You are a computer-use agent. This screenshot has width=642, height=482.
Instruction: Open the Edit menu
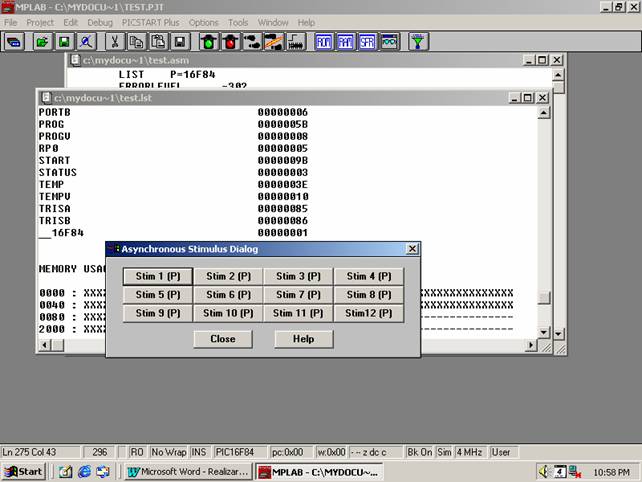pyautogui.click(x=70, y=23)
